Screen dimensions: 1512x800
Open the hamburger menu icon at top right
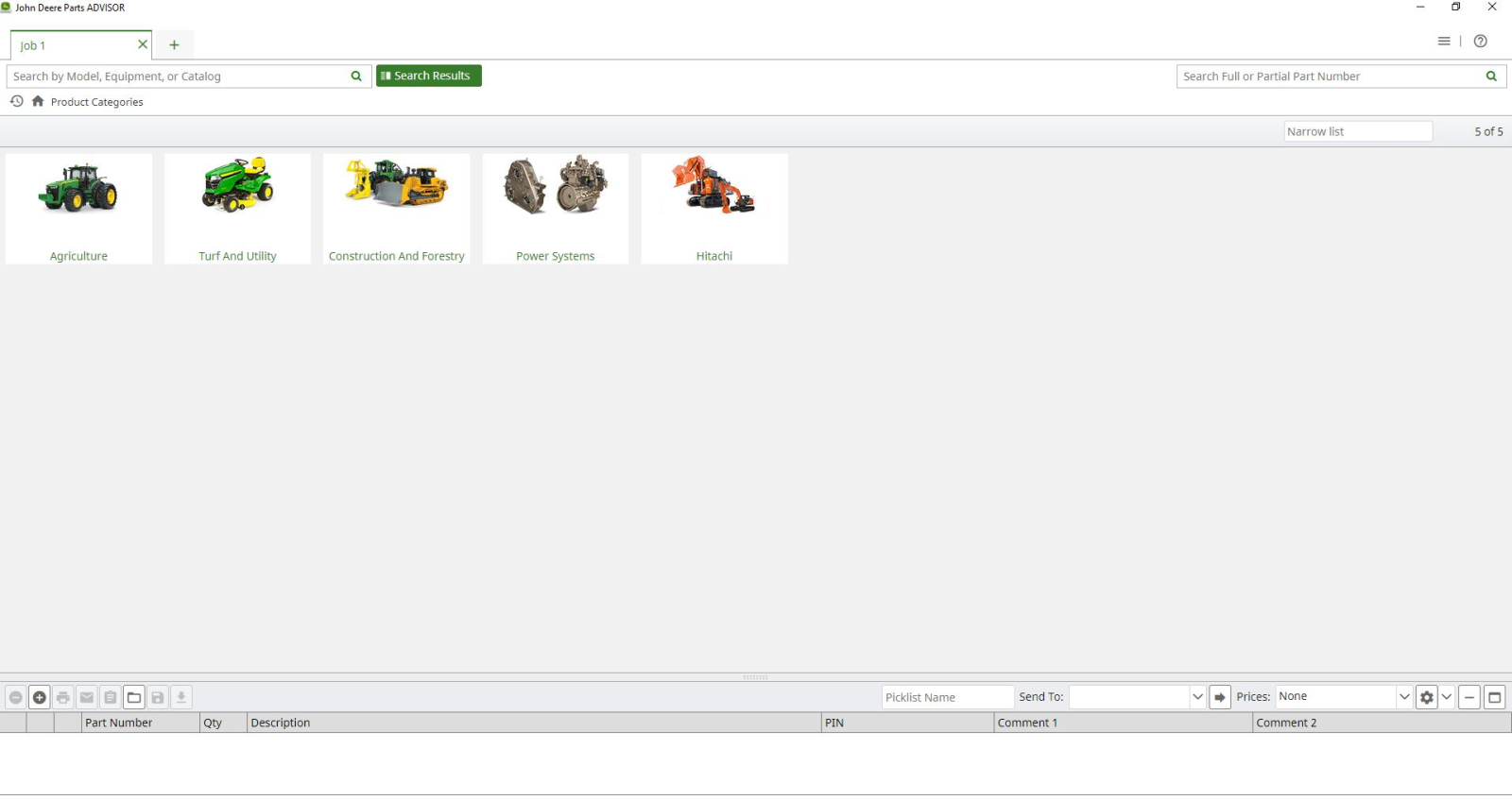point(1444,42)
